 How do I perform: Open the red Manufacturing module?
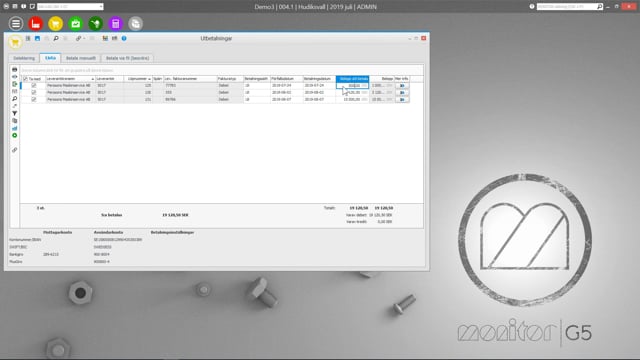pos(36,24)
